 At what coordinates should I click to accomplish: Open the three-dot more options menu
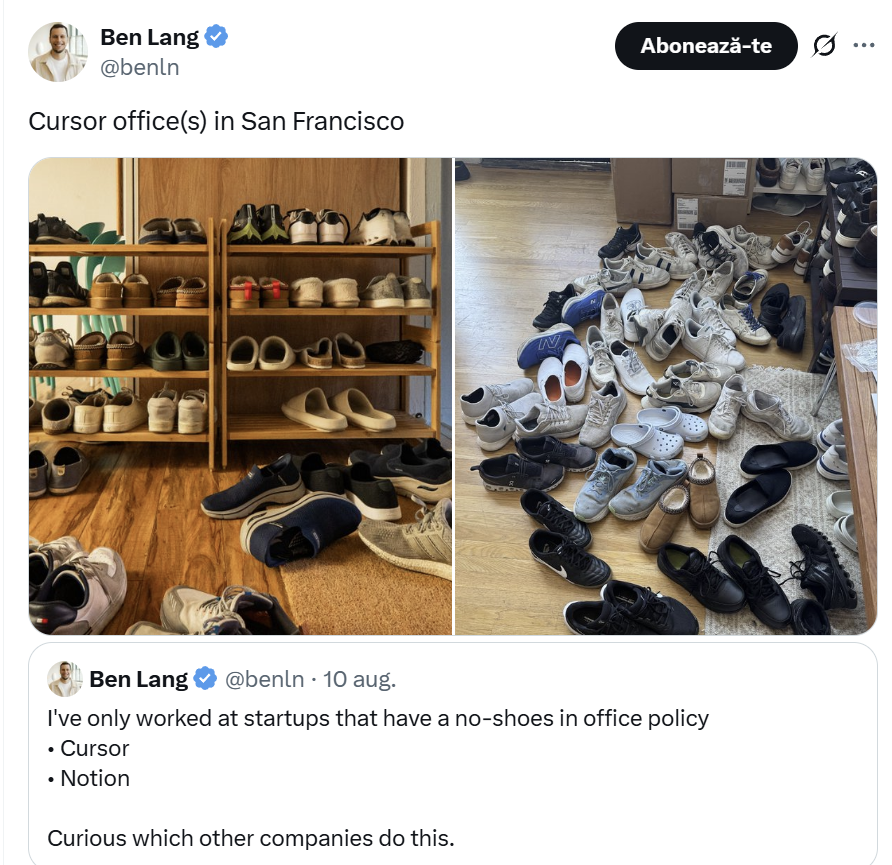click(863, 45)
